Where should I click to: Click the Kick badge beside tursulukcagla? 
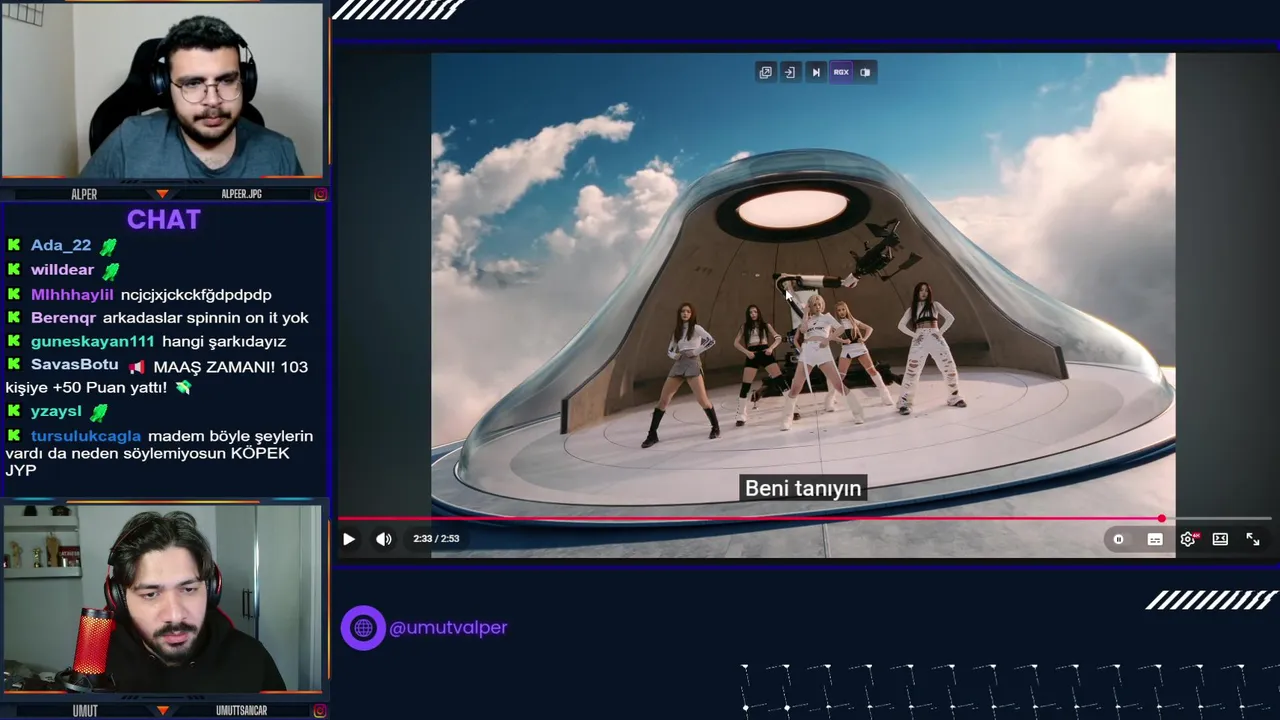coord(14,436)
